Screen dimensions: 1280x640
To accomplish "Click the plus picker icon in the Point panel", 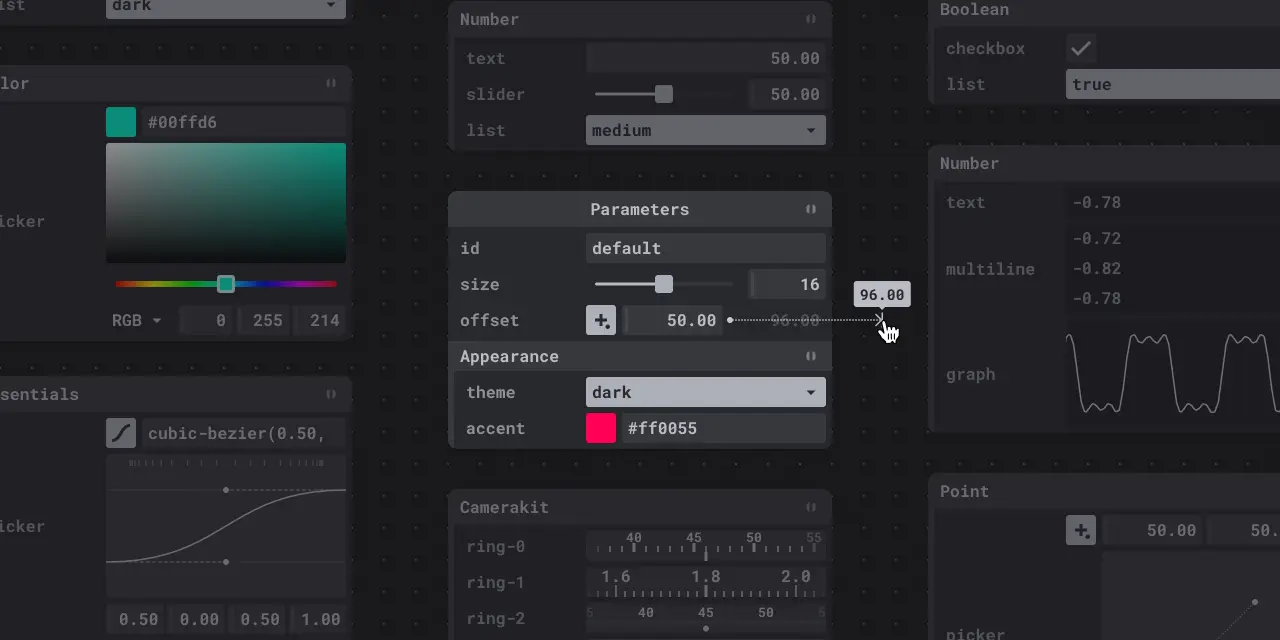I will 1081,530.
